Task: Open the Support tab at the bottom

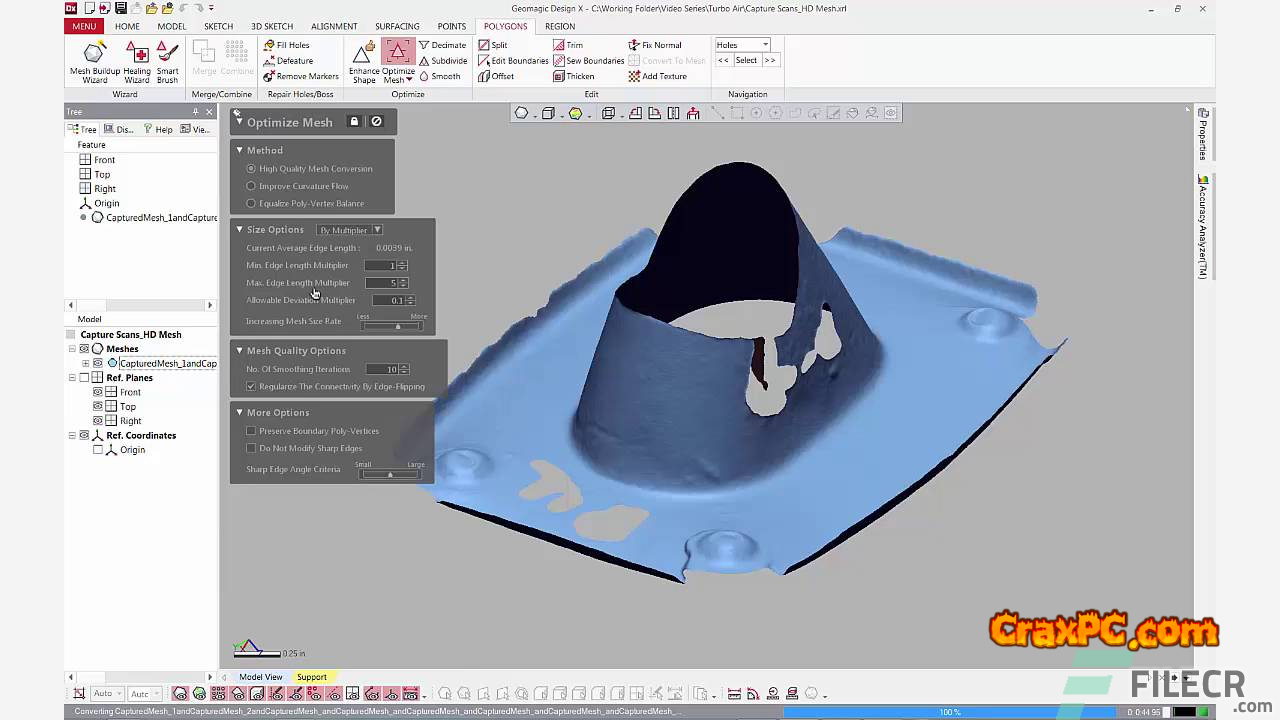Action: tap(311, 677)
